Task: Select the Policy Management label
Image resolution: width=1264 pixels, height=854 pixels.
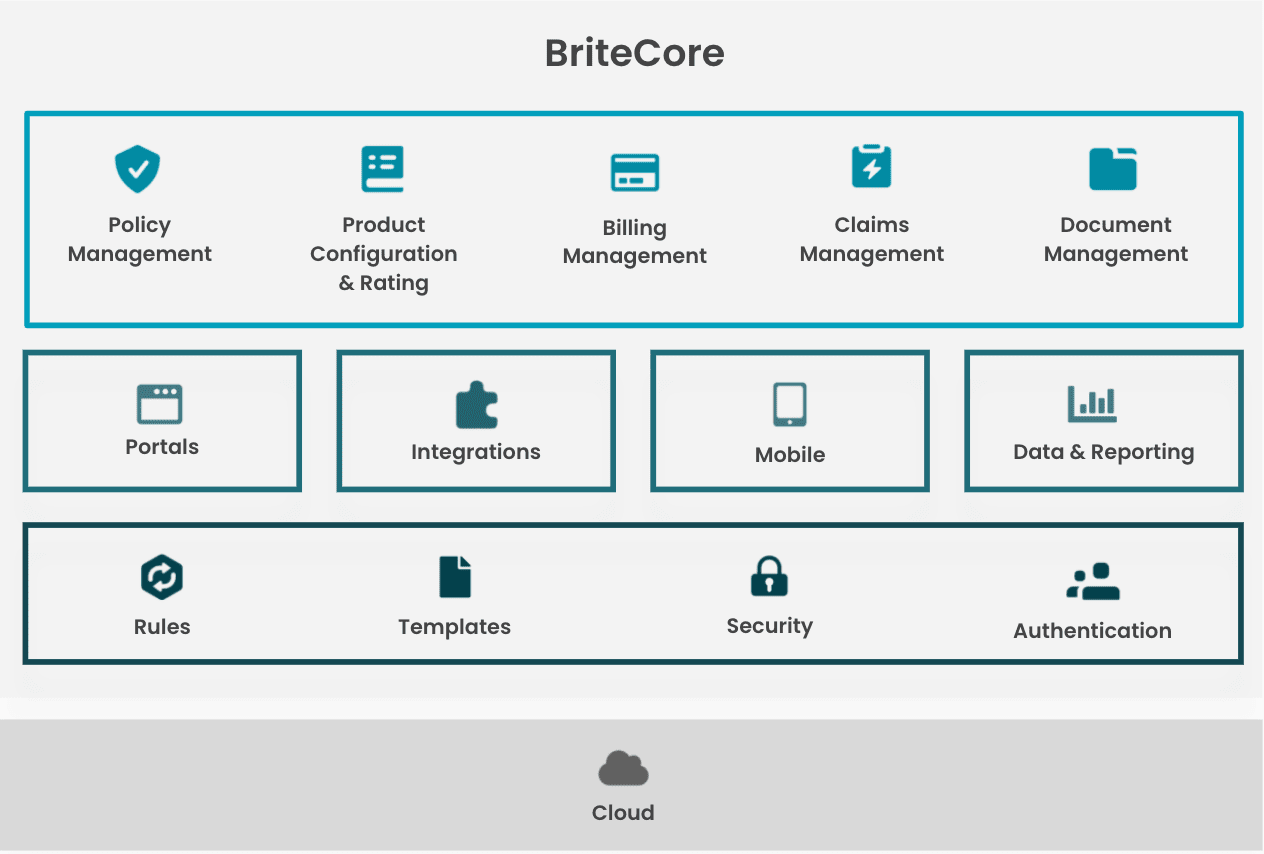Action: [140, 240]
